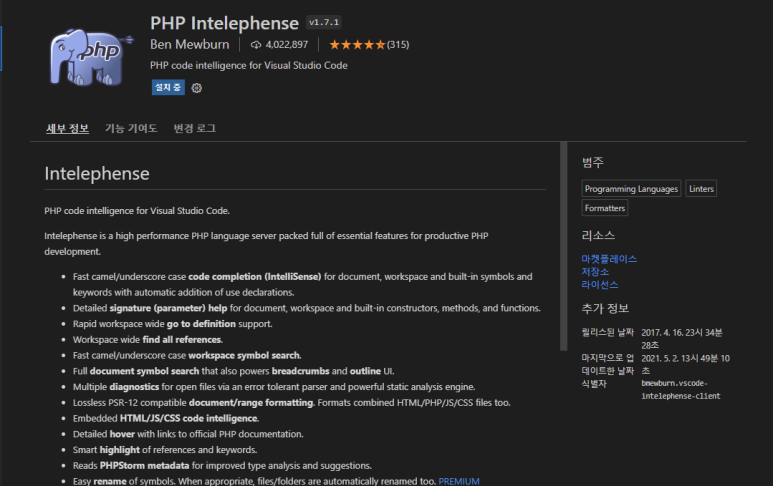
Task: Click the 'workspace symbol search' bullet
Action: [x=187, y=355]
